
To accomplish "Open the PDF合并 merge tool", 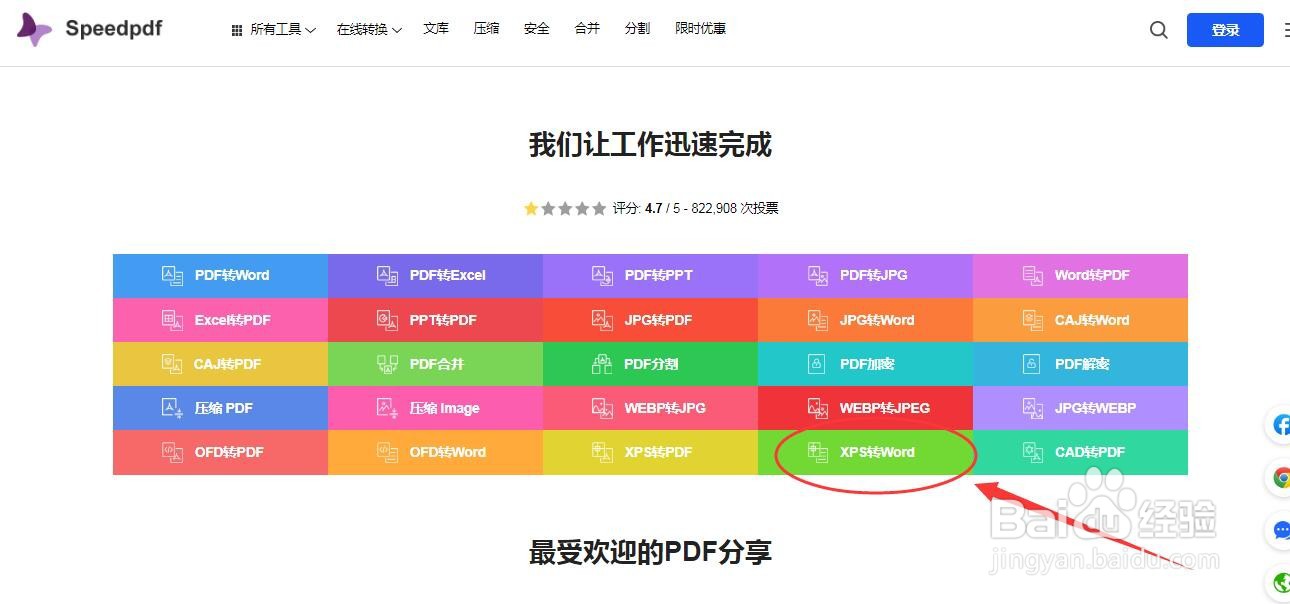I will tap(435, 363).
